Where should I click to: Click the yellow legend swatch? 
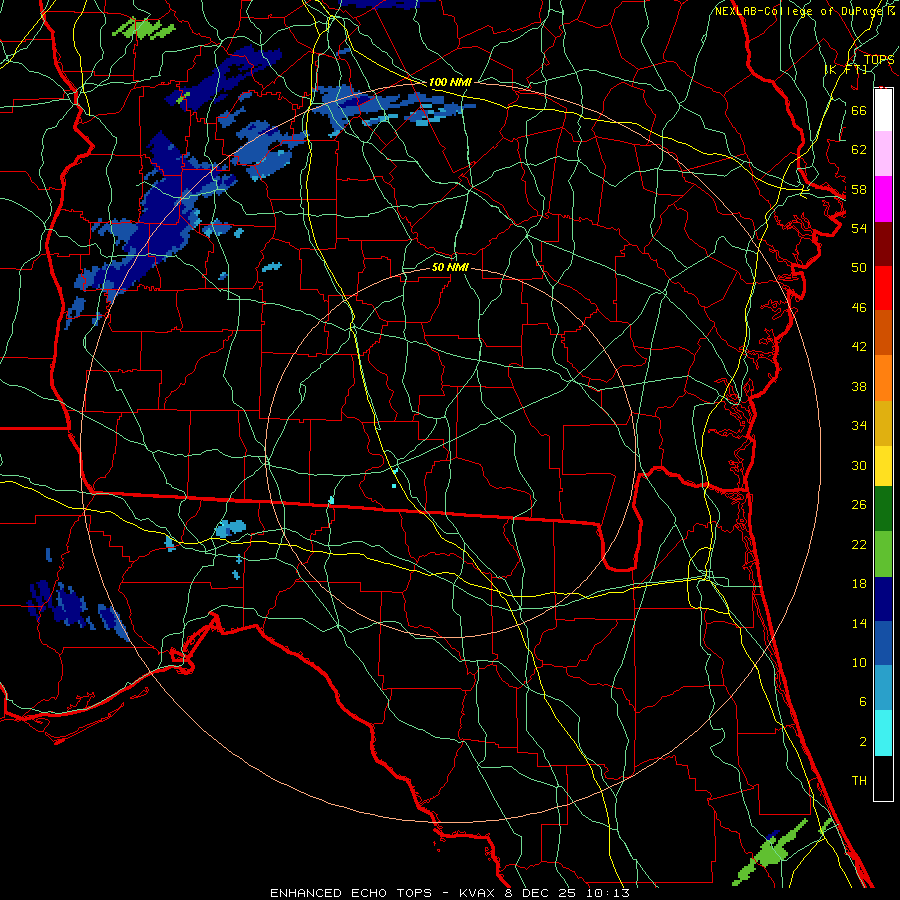click(x=883, y=466)
